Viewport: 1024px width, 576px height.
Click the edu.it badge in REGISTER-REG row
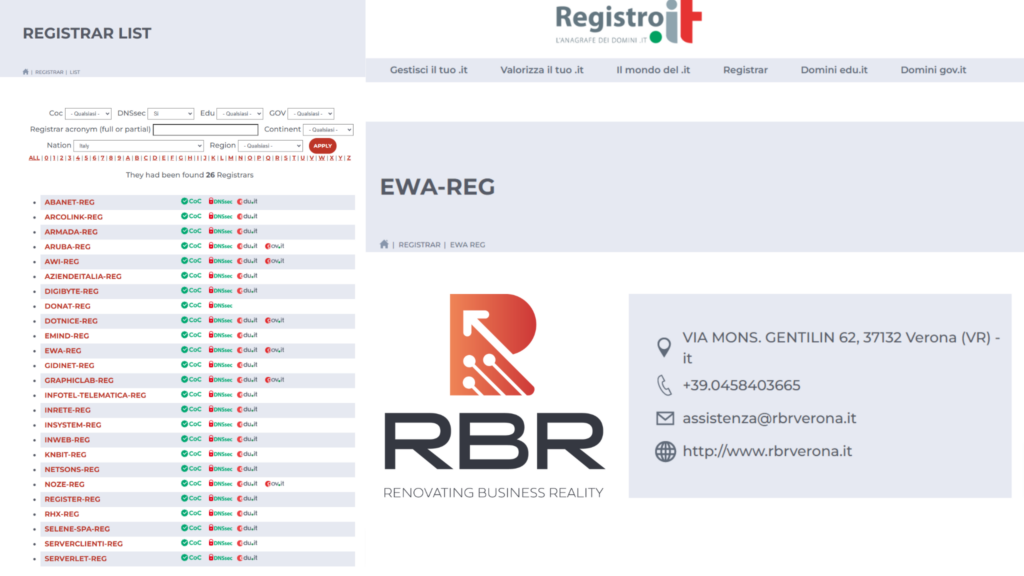point(248,498)
